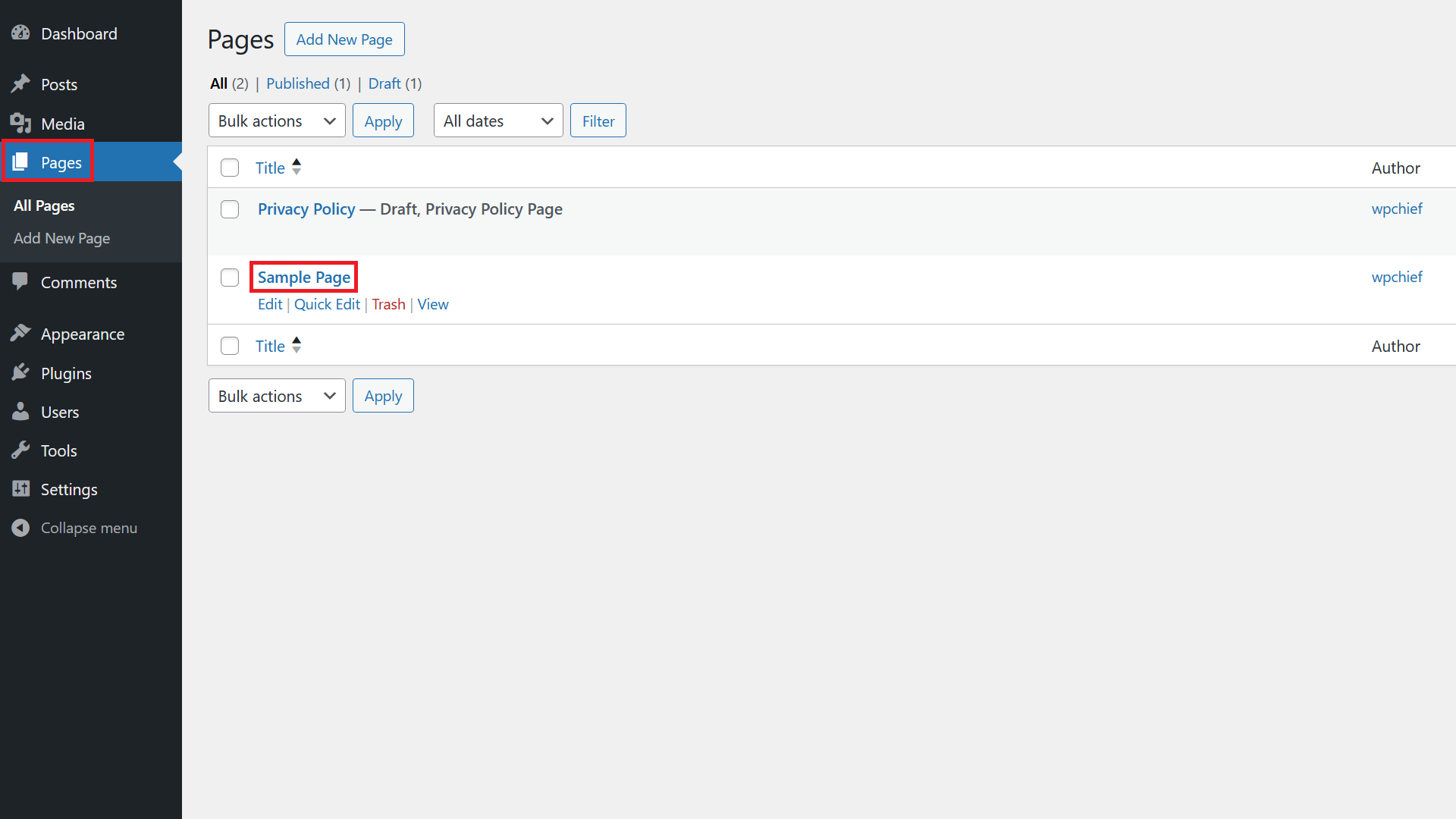Sort by bottom Title column header
The height and width of the screenshot is (819, 1456).
click(270, 346)
